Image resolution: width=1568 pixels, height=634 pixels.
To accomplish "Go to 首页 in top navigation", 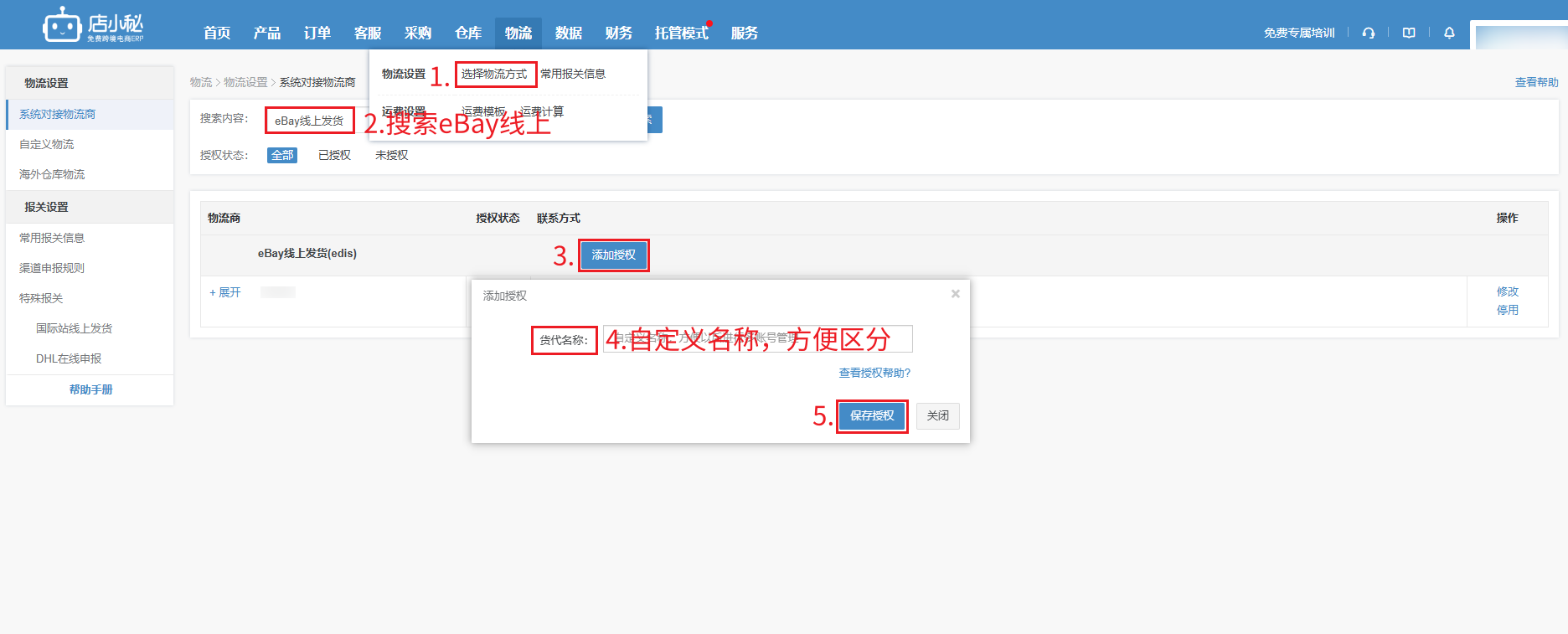I will point(217,33).
